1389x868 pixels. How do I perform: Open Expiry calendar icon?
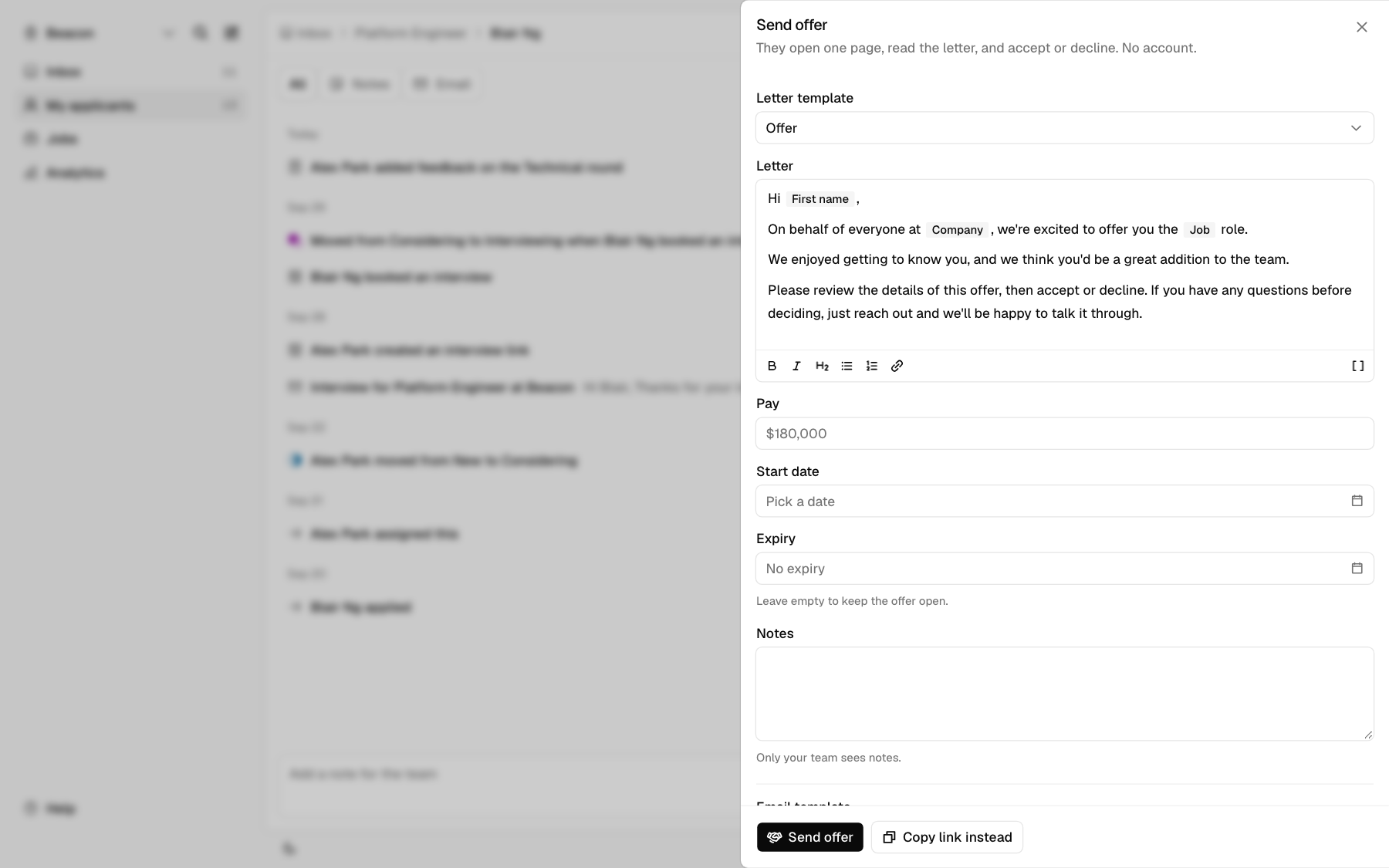[x=1357, y=568]
